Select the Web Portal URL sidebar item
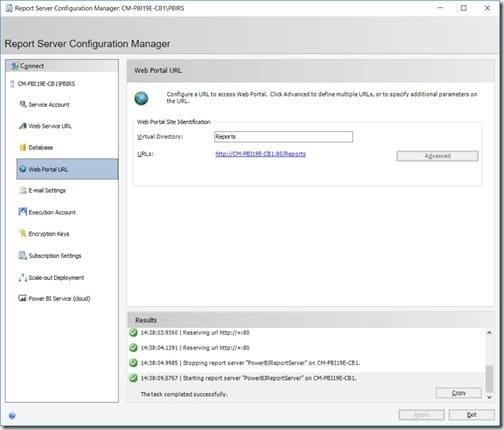 tap(67, 169)
